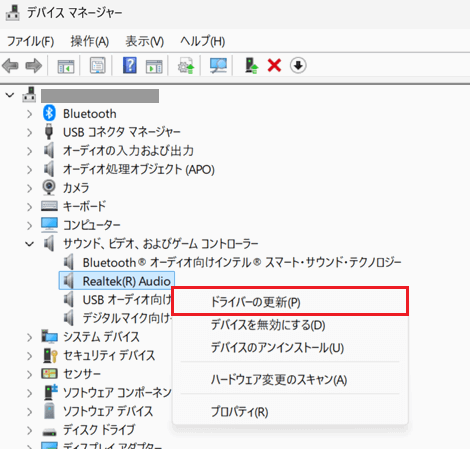Screen dimensions: 470x449
Task: Select Realtek(R) Audio device row
Action: tap(117, 281)
